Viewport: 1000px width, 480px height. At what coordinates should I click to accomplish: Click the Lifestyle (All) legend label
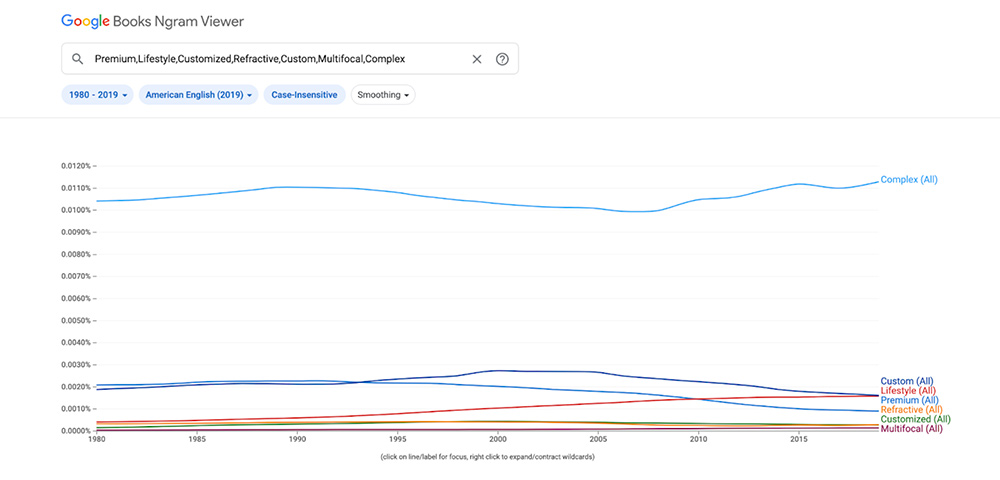[x=908, y=391]
